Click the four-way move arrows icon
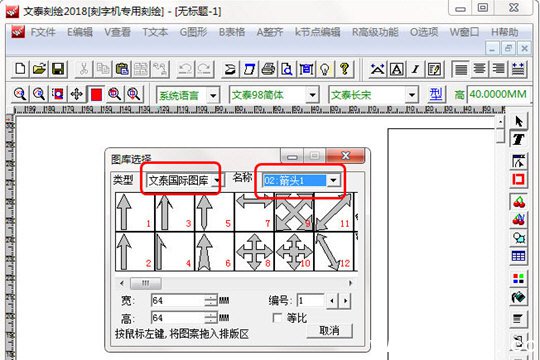This screenshot has width=540, height=360. click(x=76, y=94)
